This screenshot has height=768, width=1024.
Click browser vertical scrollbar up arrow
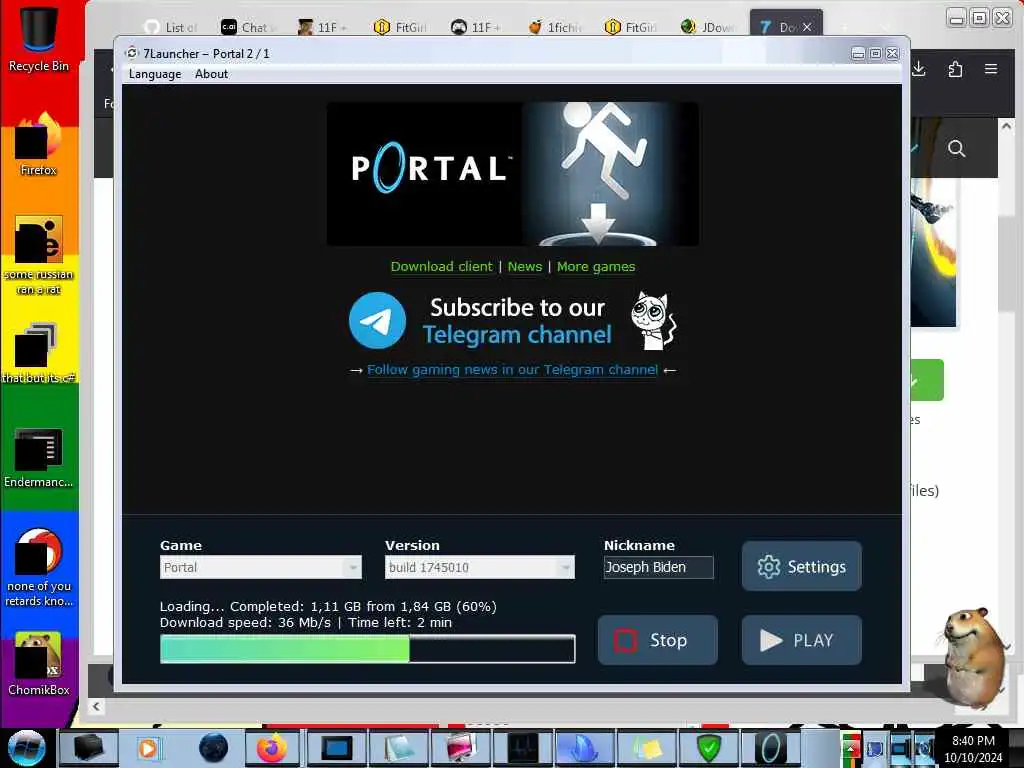coord(1006,126)
